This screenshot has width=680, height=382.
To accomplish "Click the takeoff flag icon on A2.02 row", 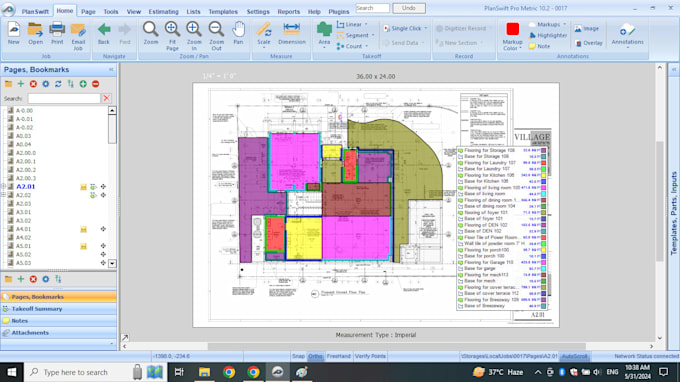I will 93,195.
